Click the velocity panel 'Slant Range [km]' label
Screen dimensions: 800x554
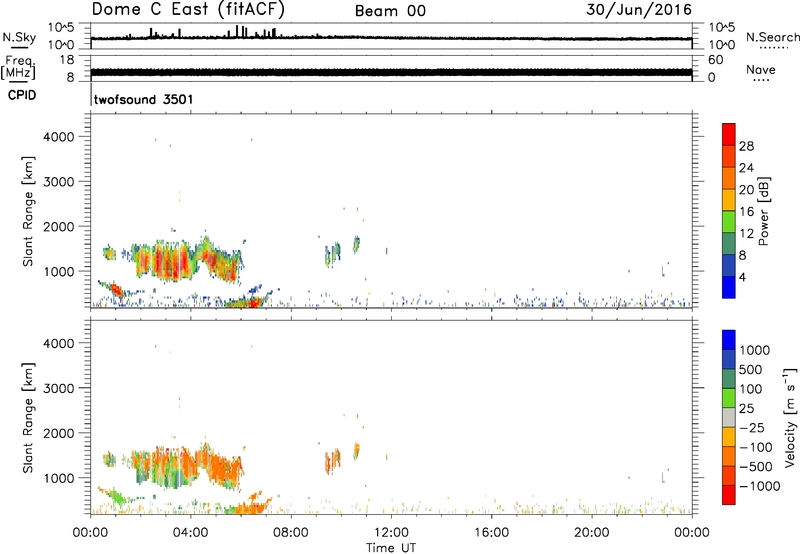pyautogui.click(x=28, y=418)
